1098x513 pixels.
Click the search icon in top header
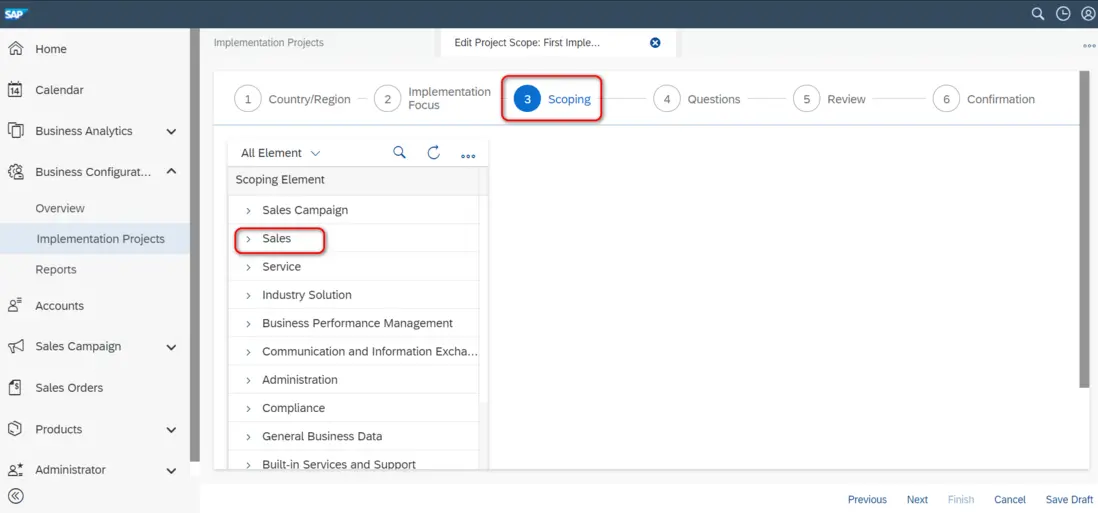point(1038,14)
